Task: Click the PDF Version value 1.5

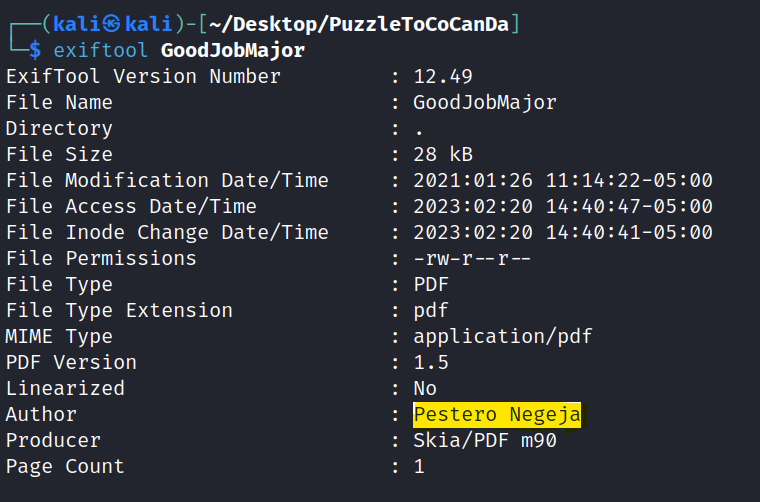Action: tap(431, 362)
